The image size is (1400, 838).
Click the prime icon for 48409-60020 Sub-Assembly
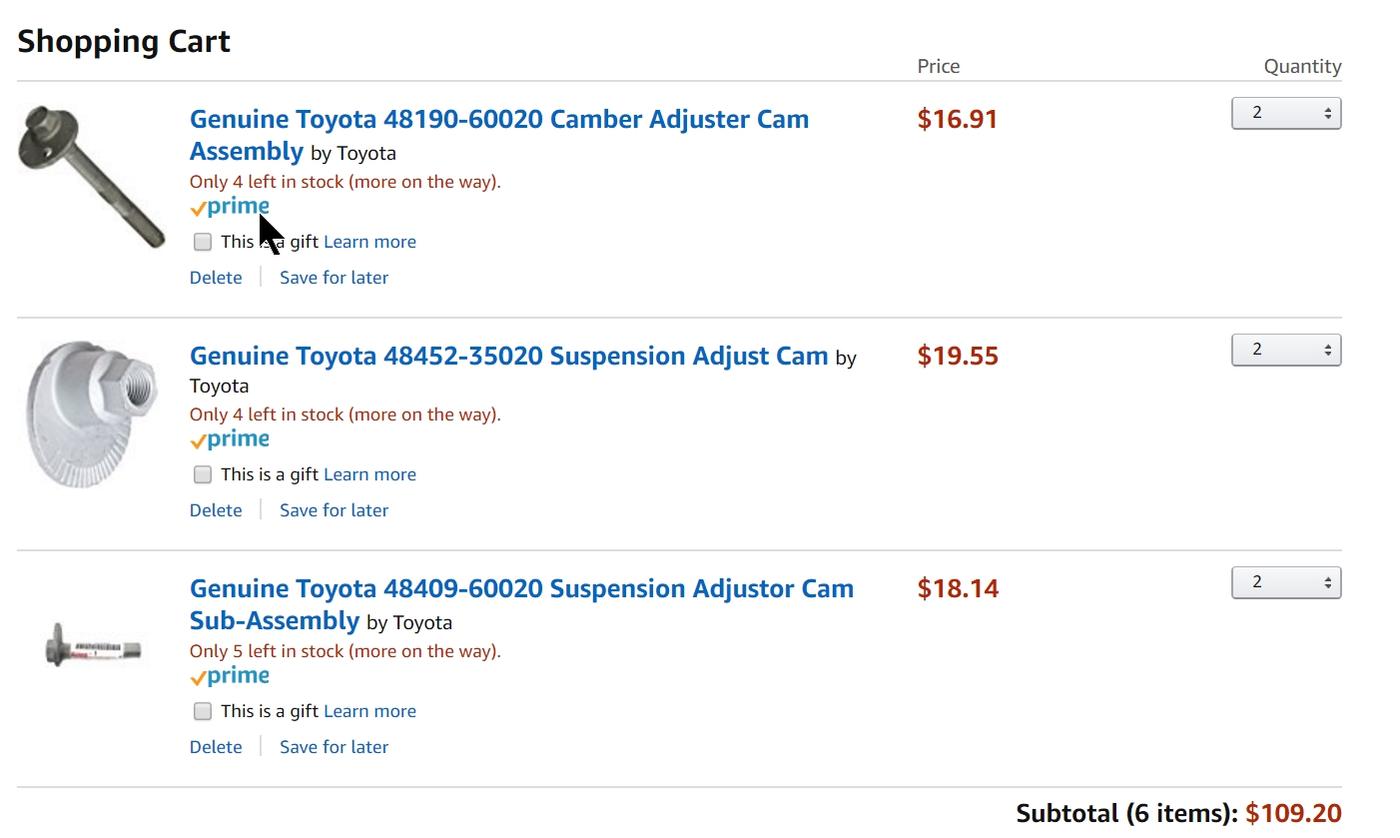[230, 677]
